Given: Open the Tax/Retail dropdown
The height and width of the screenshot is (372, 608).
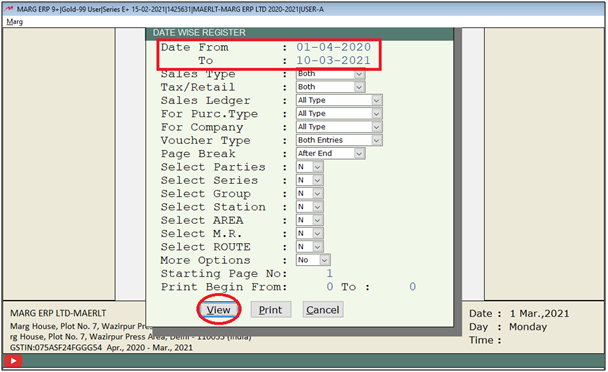Looking at the screenshot, I should (330, 87).
